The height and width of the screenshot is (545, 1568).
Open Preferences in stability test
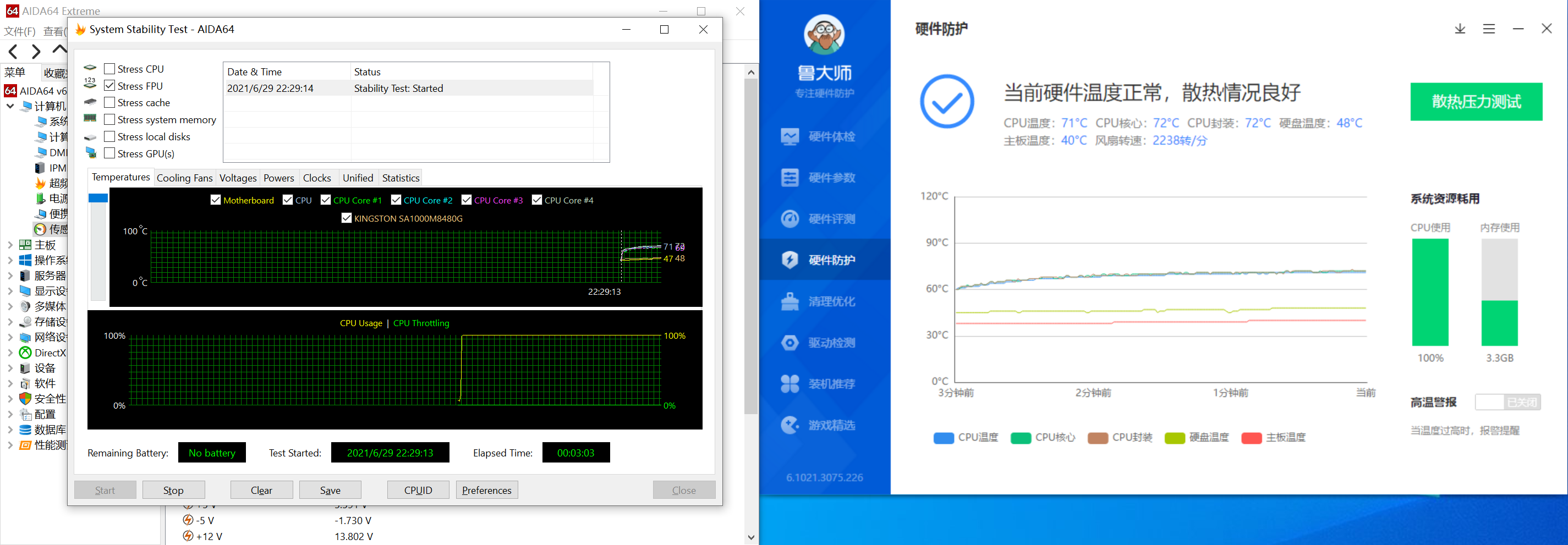coord(487,490)
